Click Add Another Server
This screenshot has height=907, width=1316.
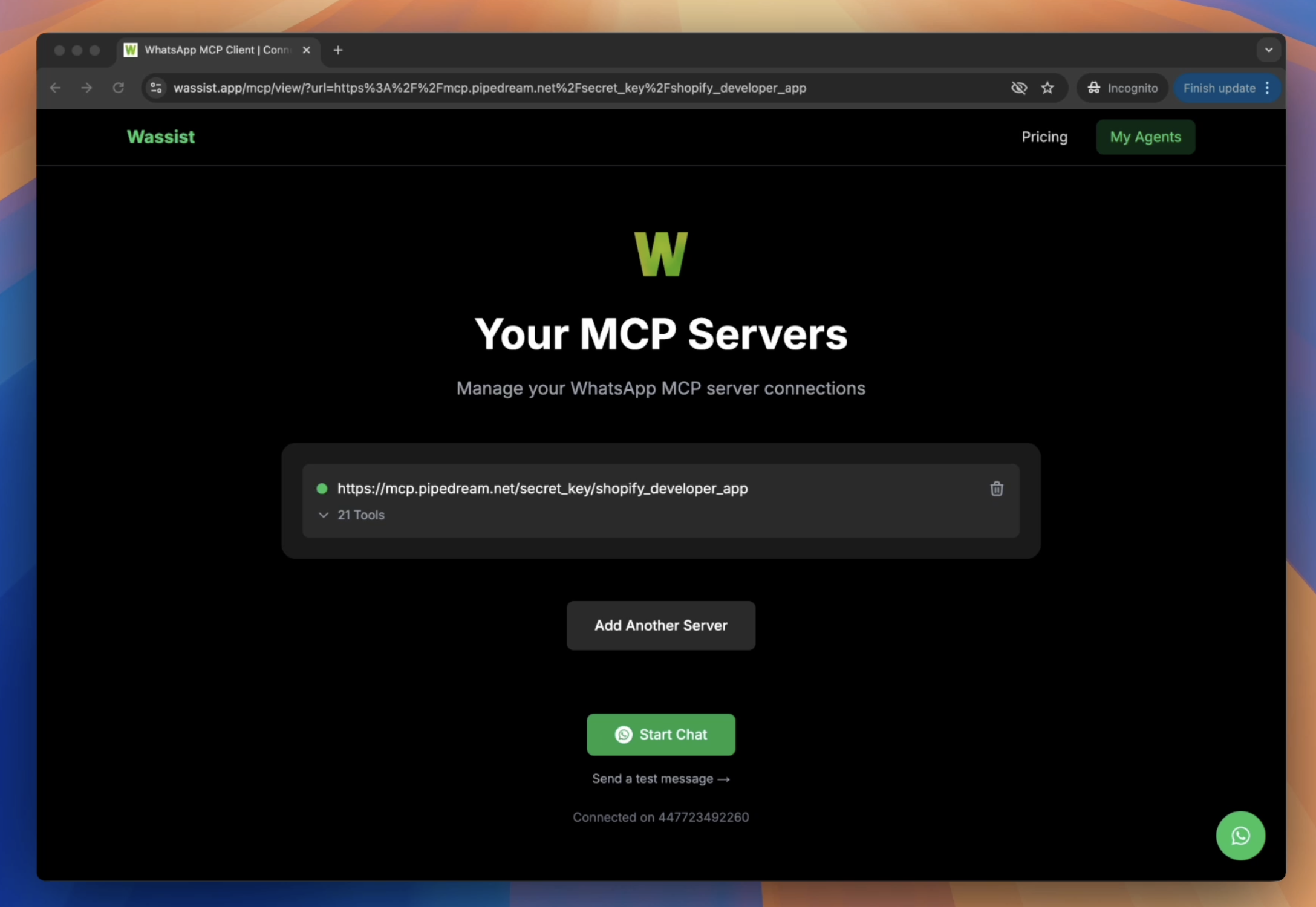click(660, 625)
